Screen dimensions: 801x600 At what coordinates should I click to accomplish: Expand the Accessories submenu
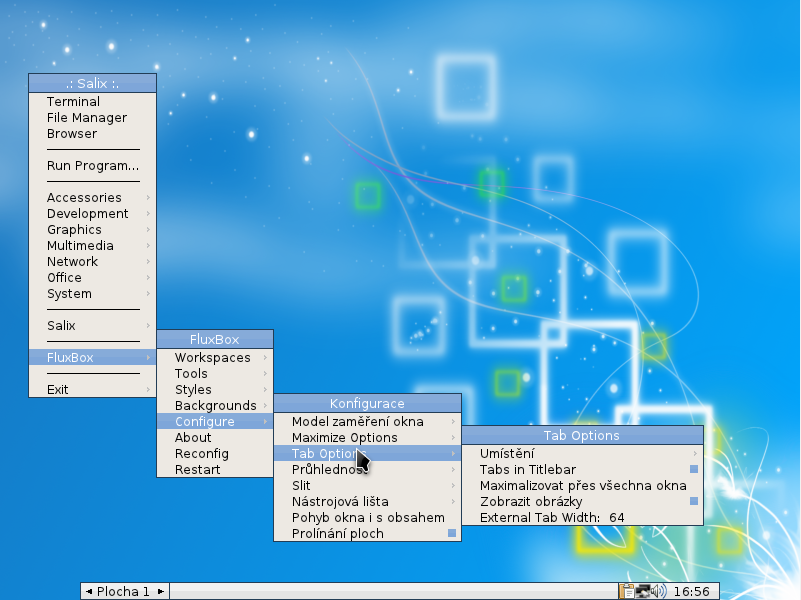click(92, 198)
